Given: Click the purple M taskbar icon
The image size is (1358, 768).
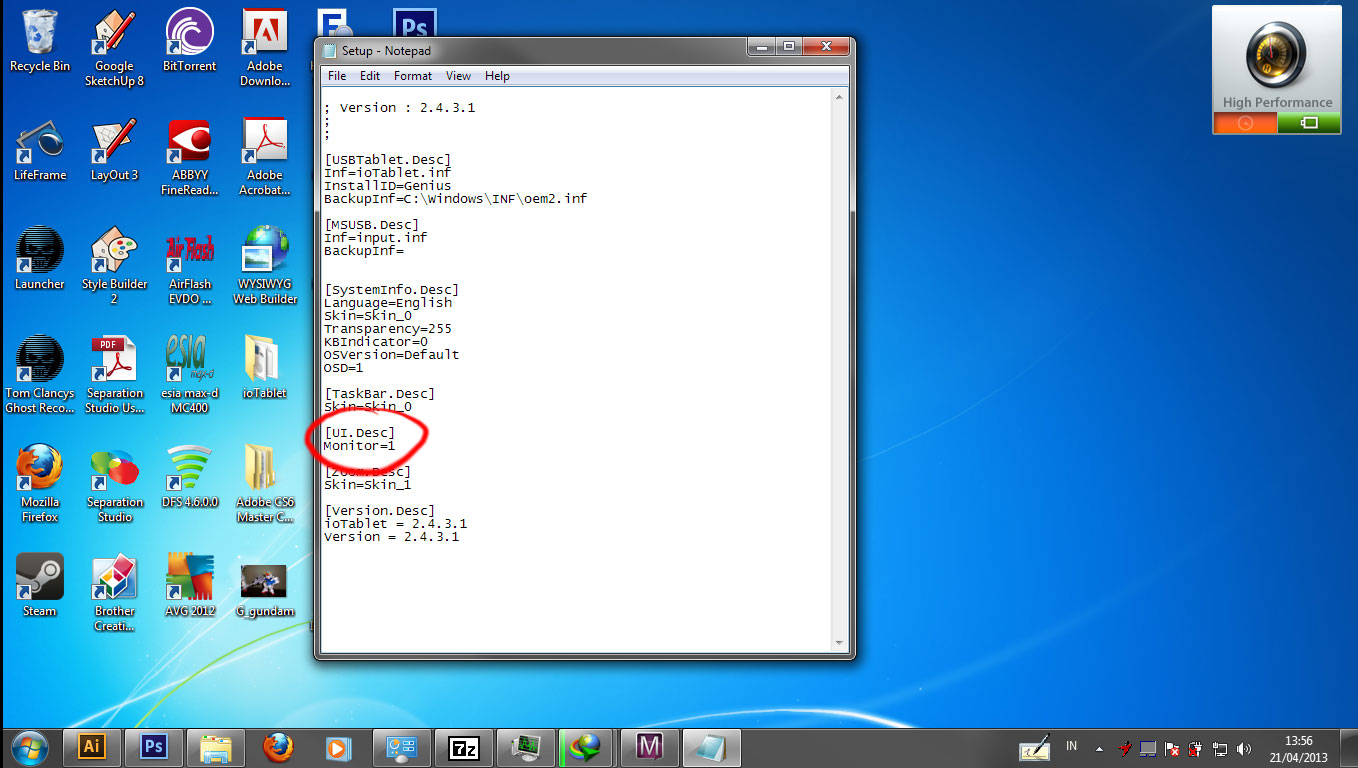Looking at the screenshot, I should coord(649,747).
